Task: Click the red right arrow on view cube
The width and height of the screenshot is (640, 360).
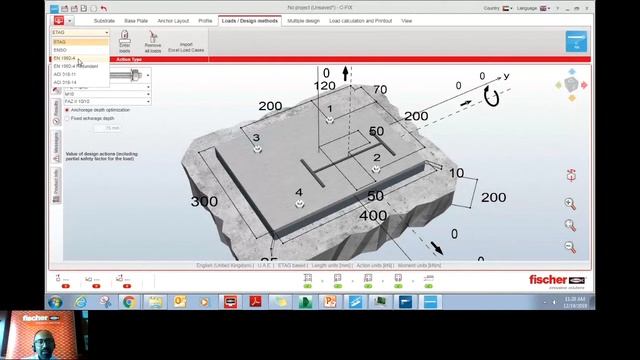Action: (584, 85)
